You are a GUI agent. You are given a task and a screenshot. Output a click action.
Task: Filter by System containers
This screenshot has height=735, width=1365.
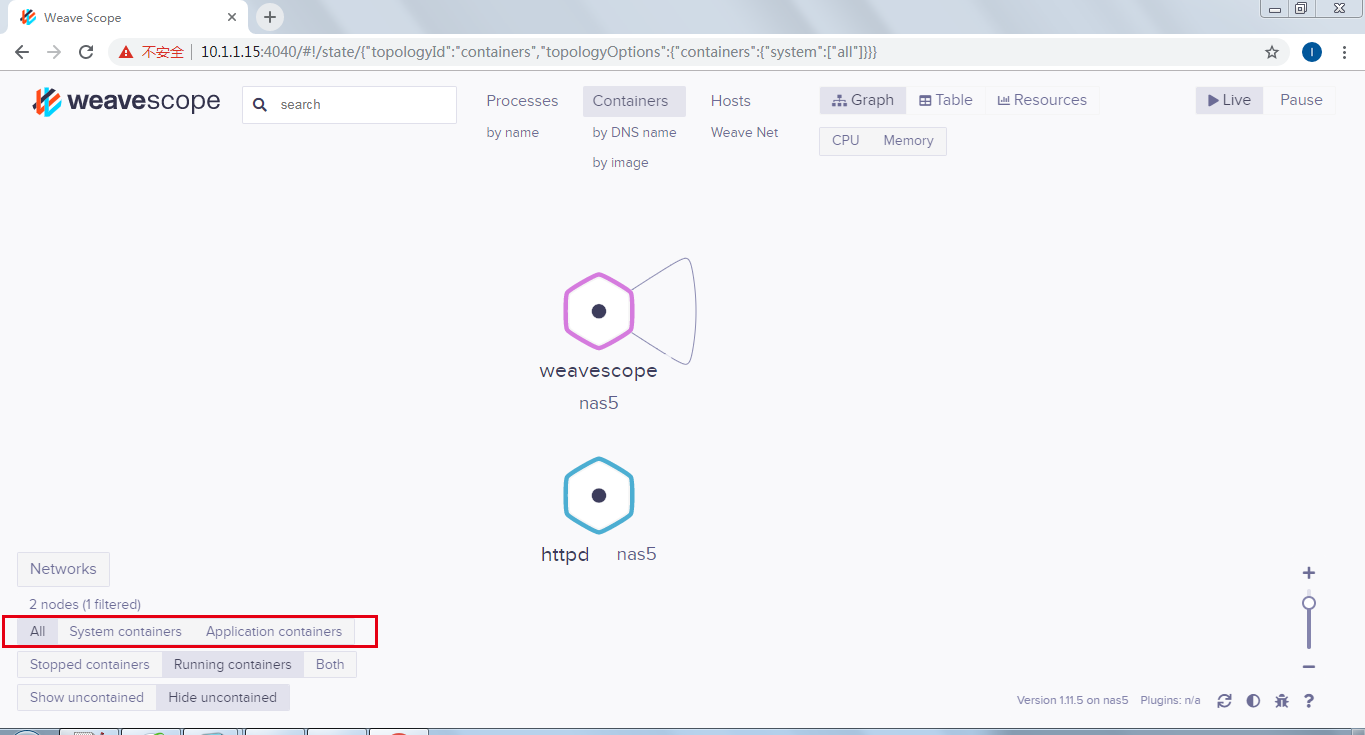point(125,632)
